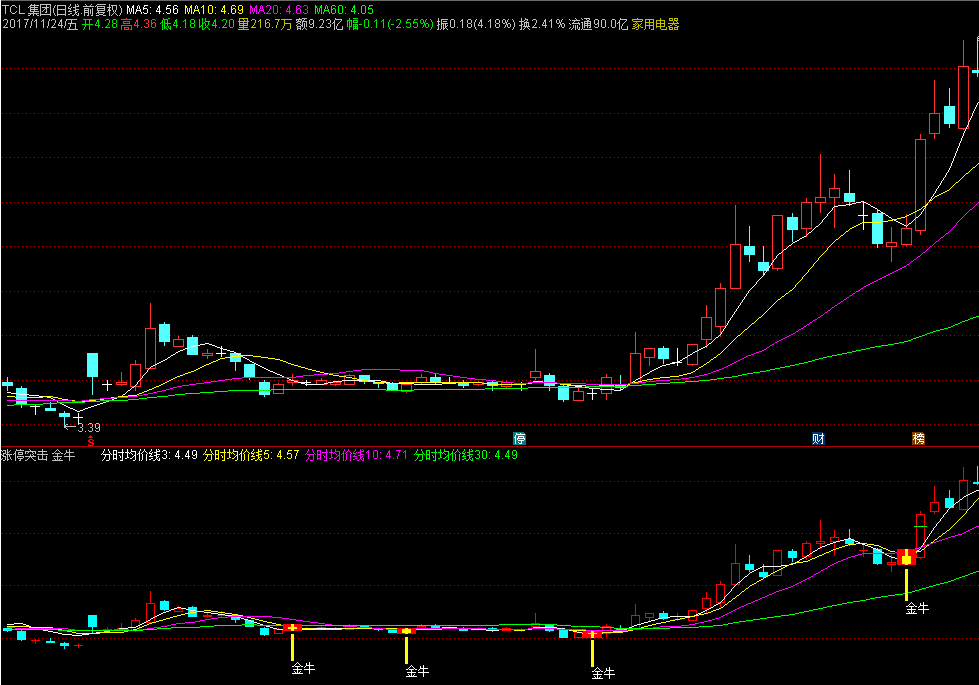The width and height of the screenshot is (979, 685).
Task: Click the turnover rate 换2.41%
Action: pos(542,24)
